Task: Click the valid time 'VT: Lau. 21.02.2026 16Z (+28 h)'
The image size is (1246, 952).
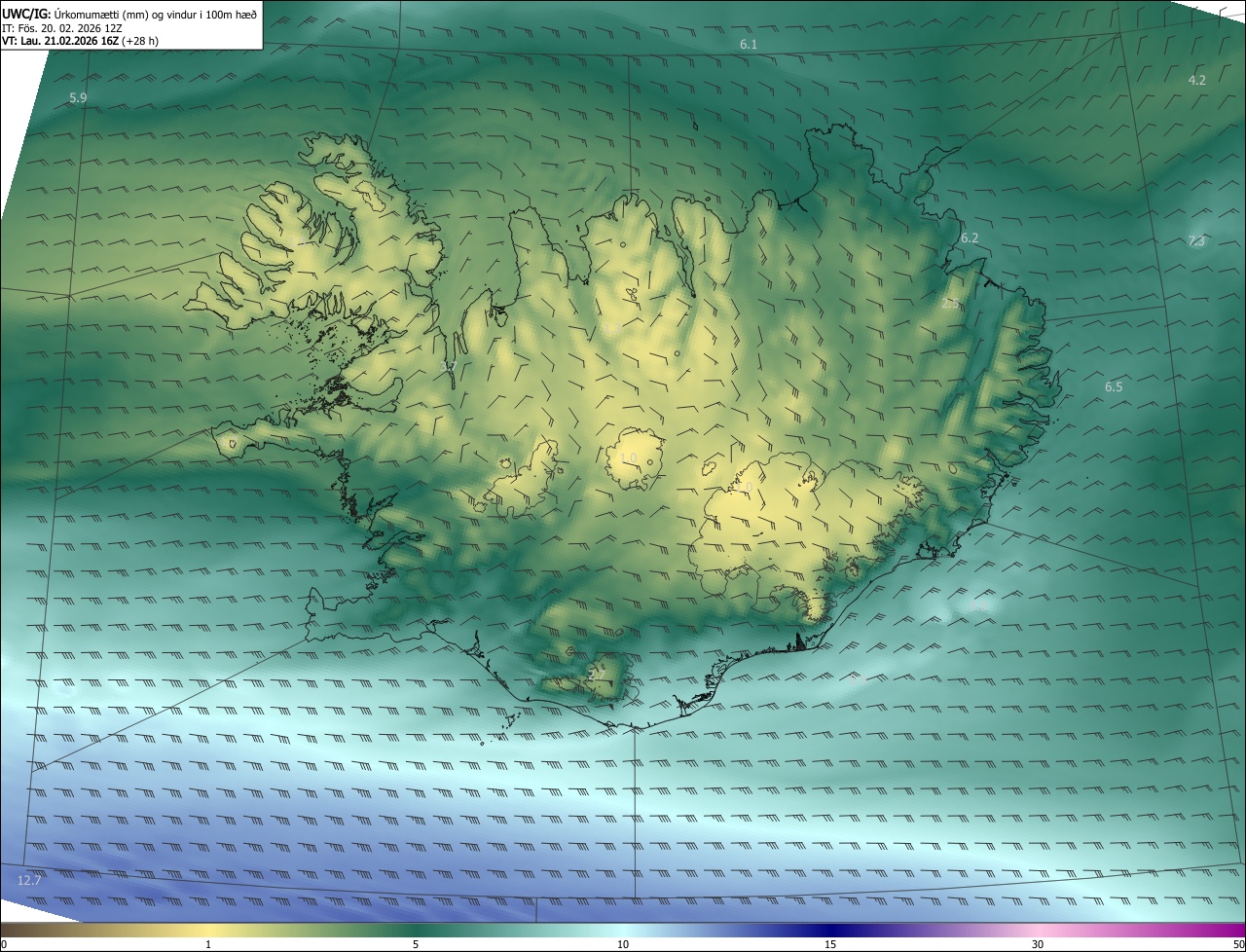Action: point(80,42)
